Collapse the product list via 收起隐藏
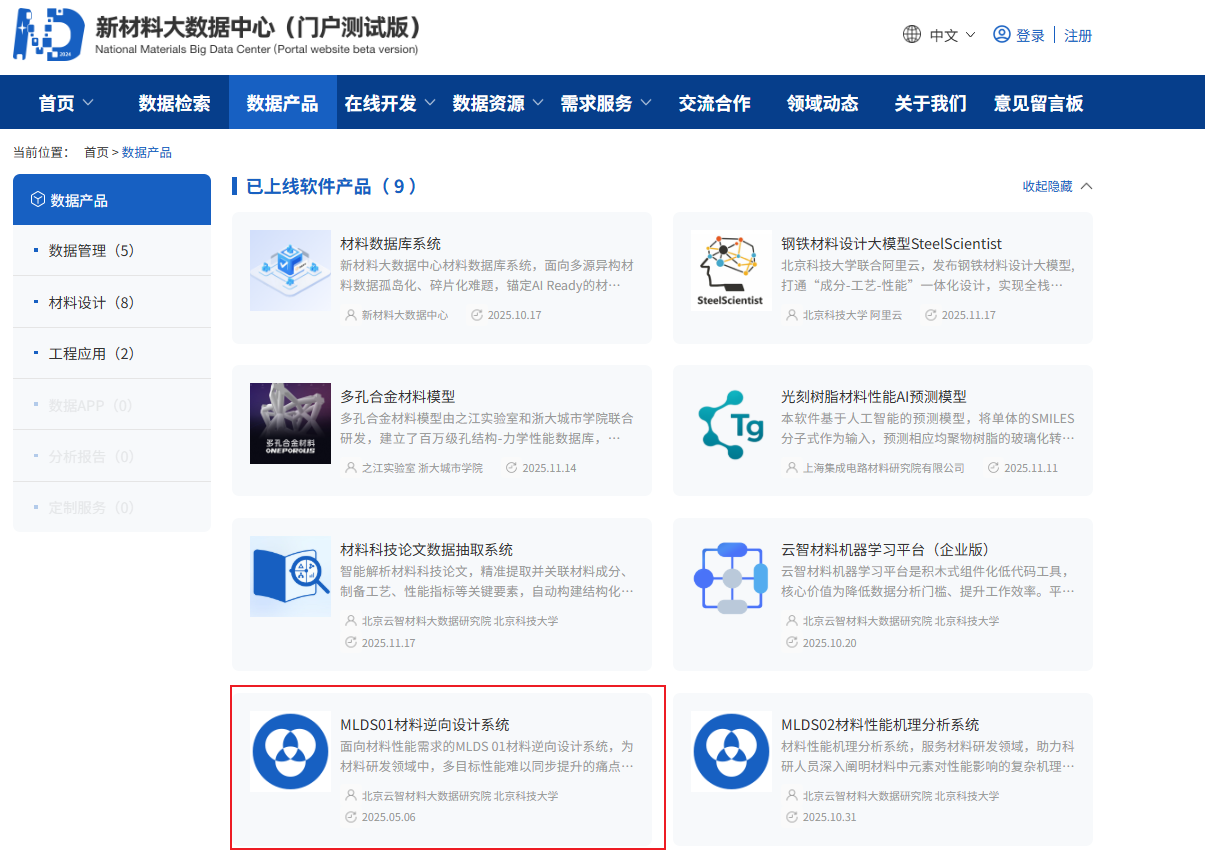 pos(1057,186)
